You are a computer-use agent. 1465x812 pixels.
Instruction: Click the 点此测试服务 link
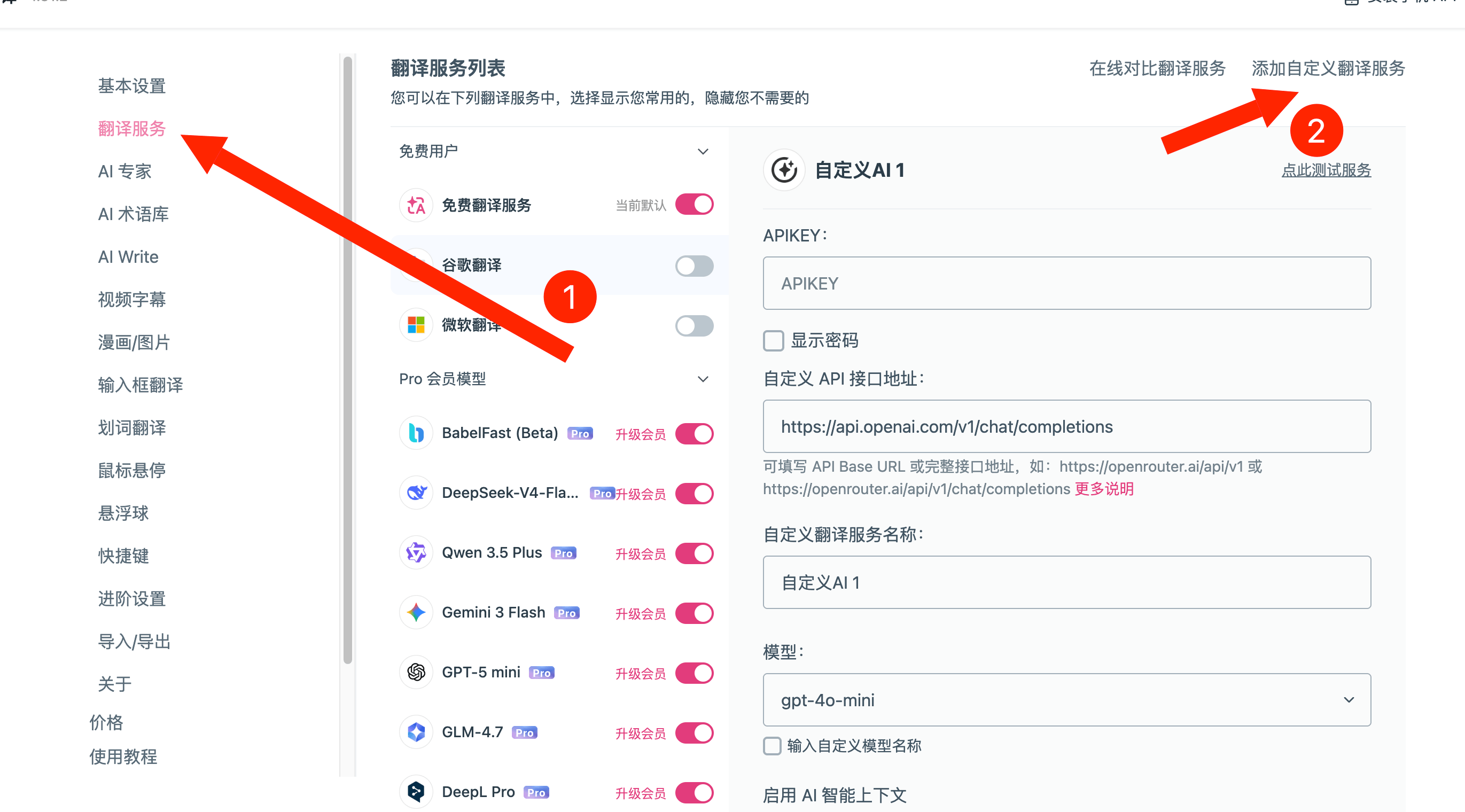(1326, 170)
